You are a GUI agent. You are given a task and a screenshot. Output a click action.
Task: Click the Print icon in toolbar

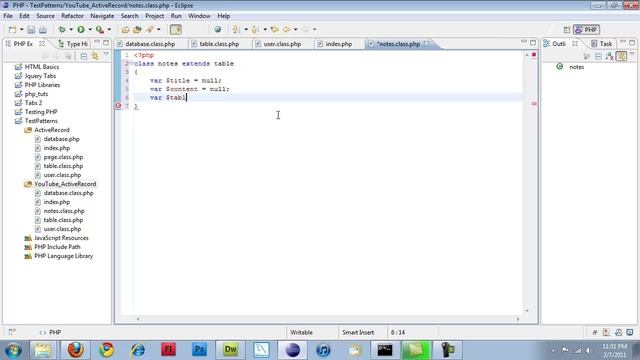pos(42,29)
